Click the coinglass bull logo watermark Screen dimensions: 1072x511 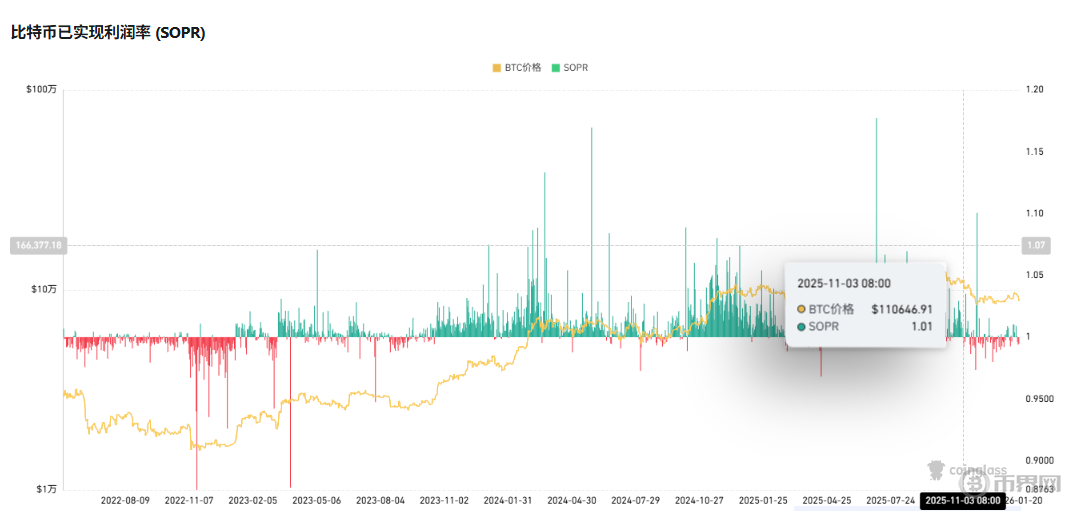[x=937, y=469]
